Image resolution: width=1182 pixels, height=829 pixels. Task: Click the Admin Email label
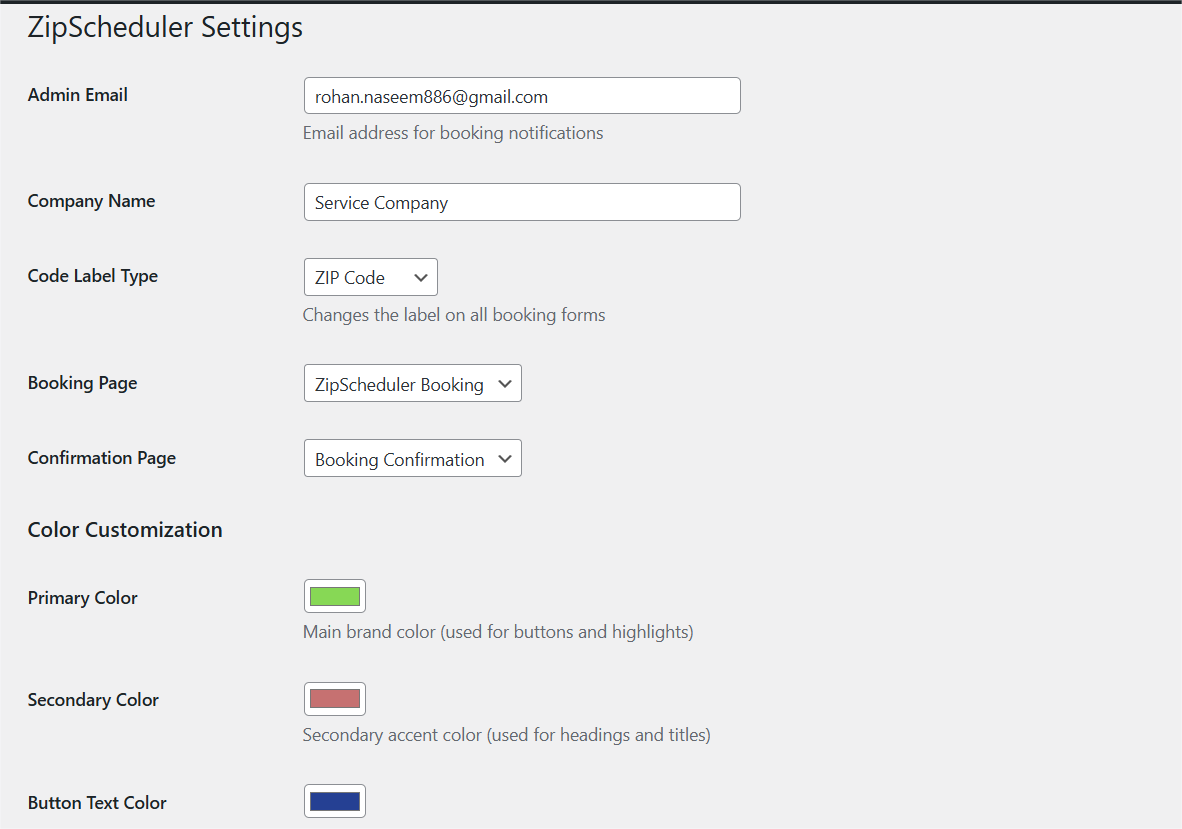coord(77,95)
